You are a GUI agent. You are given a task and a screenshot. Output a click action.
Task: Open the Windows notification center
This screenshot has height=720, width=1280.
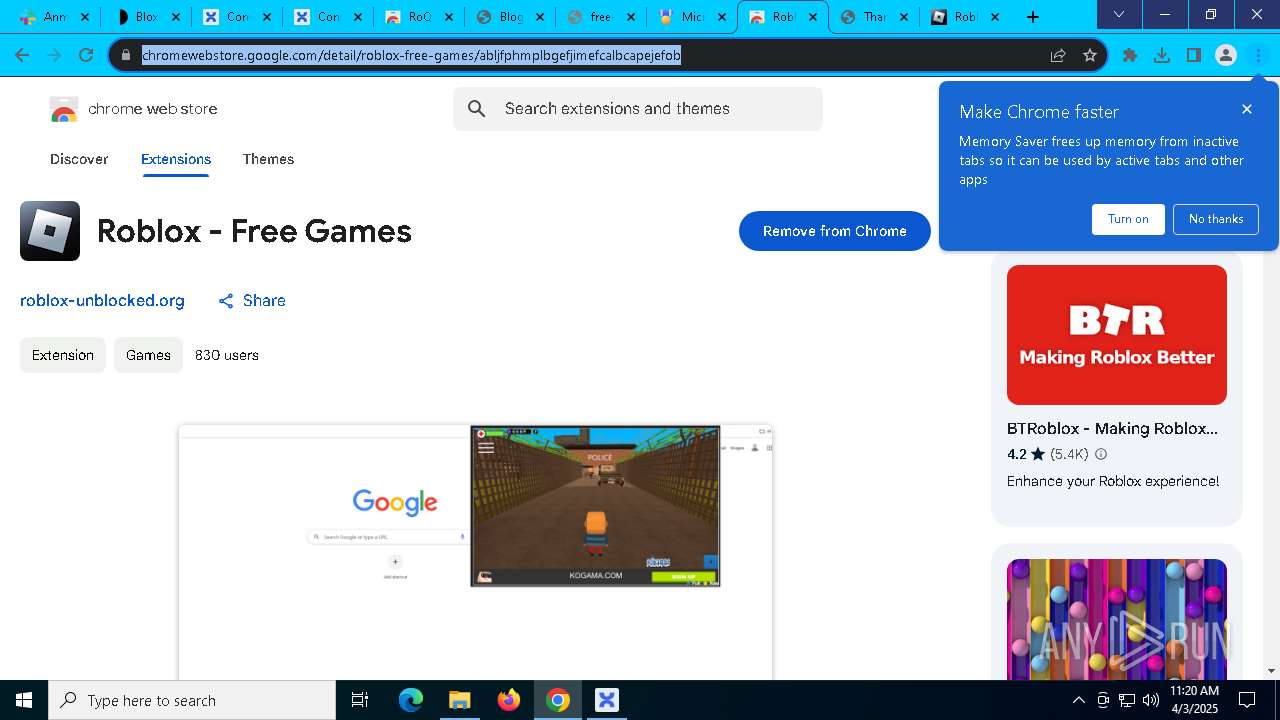(1247, 700)
